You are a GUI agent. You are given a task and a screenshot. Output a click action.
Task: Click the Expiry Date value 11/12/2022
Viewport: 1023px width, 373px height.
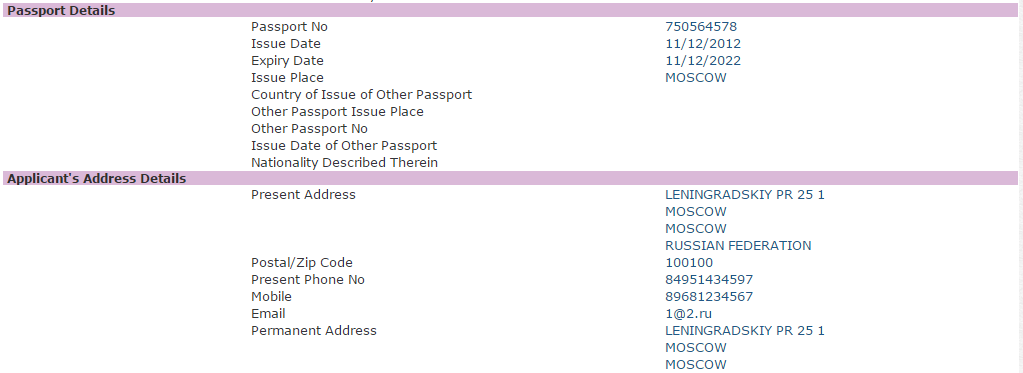[703, 61]
